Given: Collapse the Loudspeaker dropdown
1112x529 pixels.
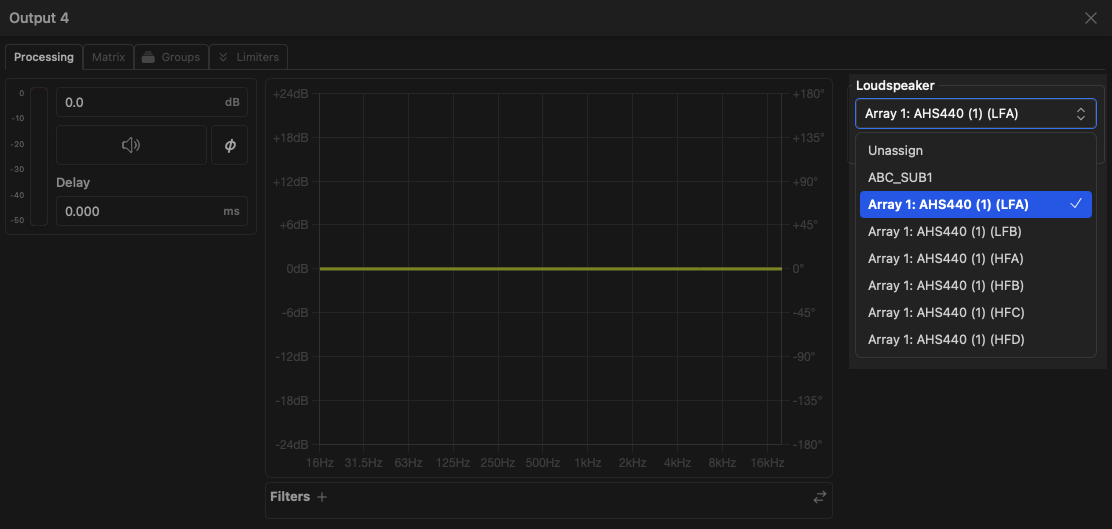Looking at the screenshot, I should pyautogui.click(x=975, y=114).
